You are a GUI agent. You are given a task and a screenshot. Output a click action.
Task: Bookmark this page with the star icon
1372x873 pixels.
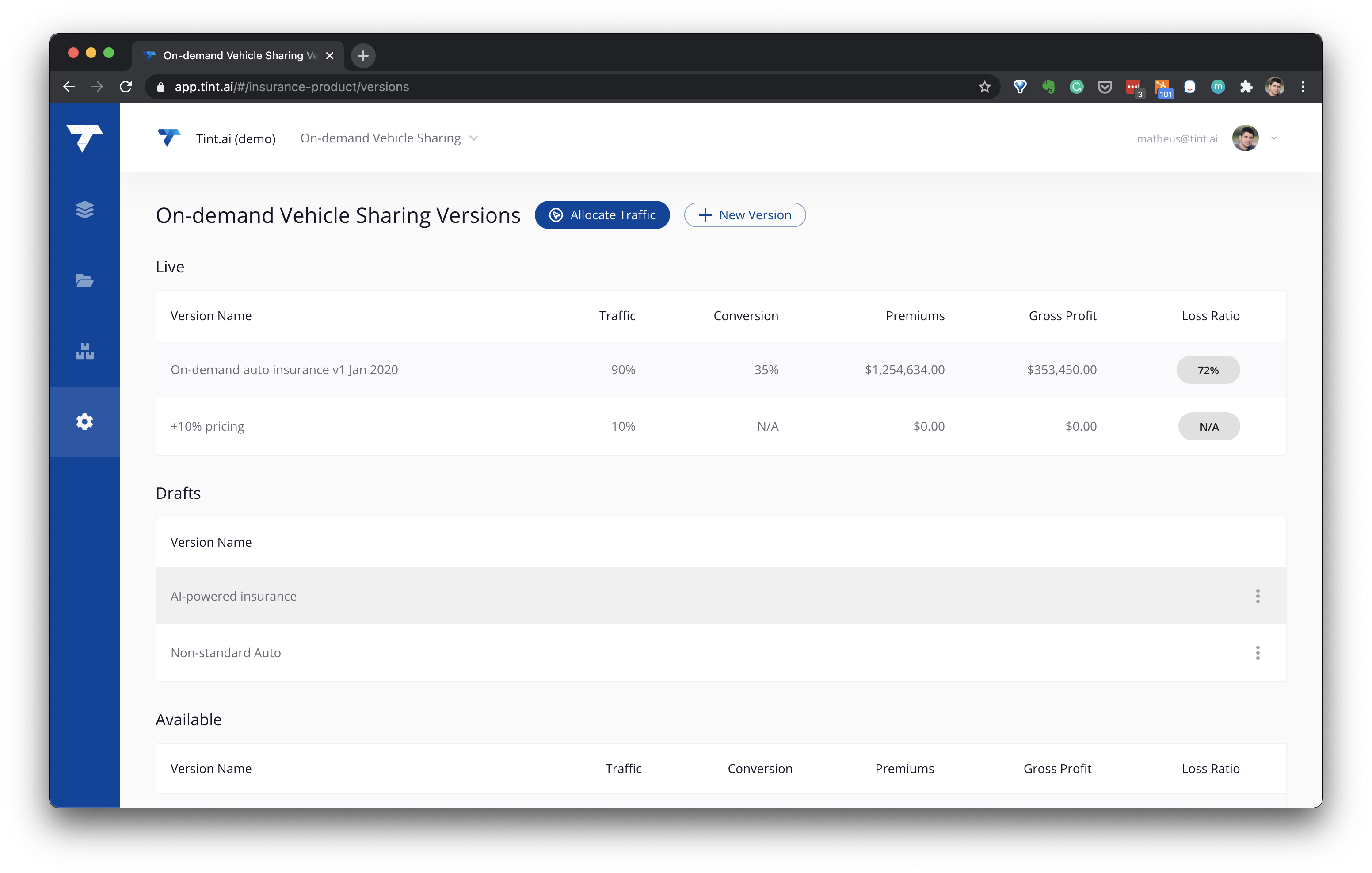tap(984, 87)
